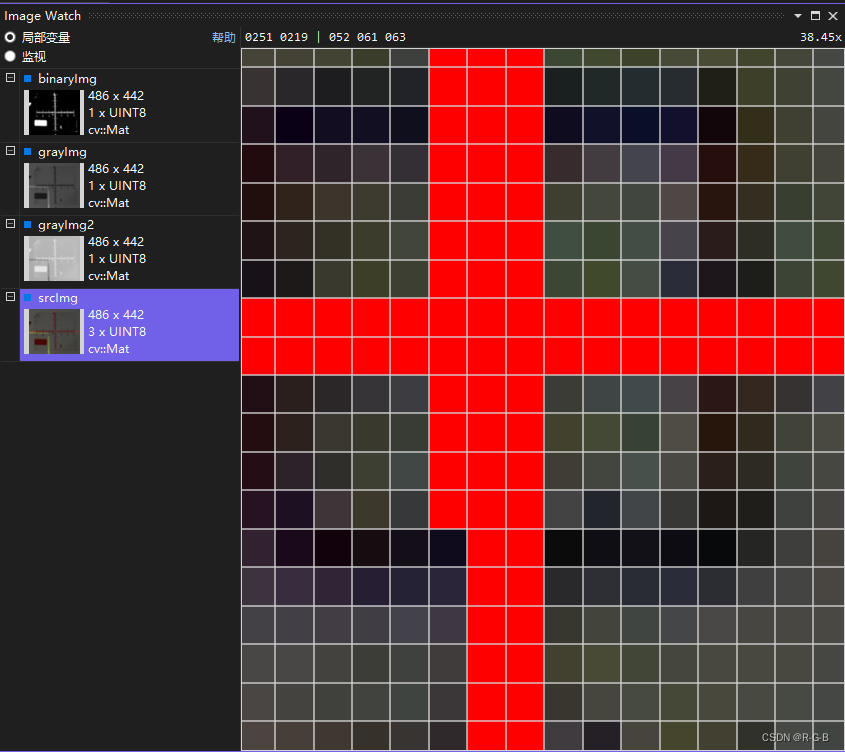Open the 帮助 help link
Viewport: 845px width, 752px height.
[x=224, y=37]
